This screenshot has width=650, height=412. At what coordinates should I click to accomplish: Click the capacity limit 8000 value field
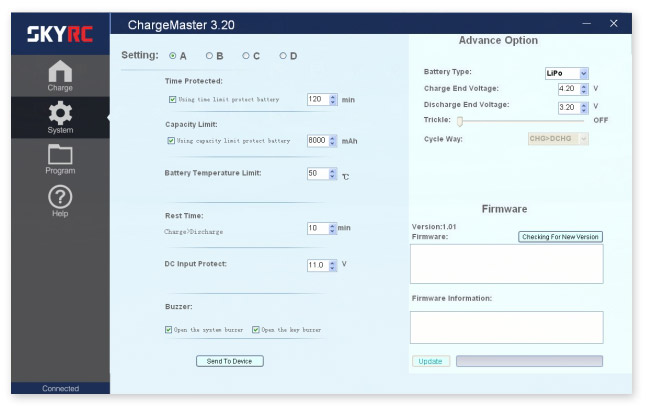(318, 141)
